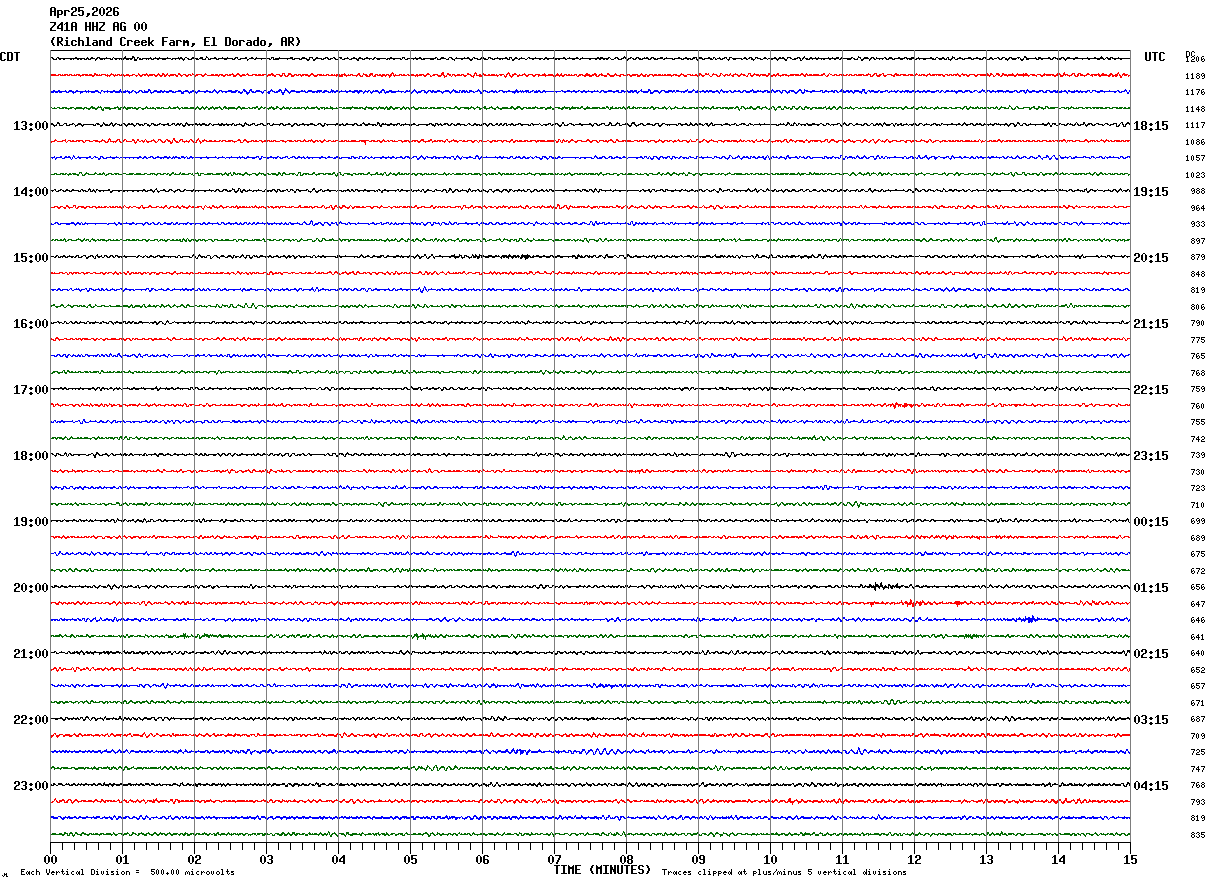The image size is (1210, 886).
Task: Click the date text "Apr25,2026"
Action: pos(84,12)
